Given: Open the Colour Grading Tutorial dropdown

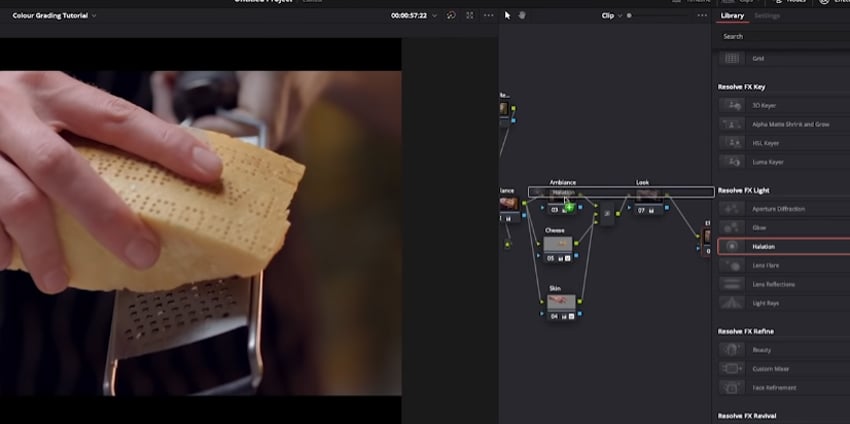Looking at the screenshot, I should pos(54,16).
